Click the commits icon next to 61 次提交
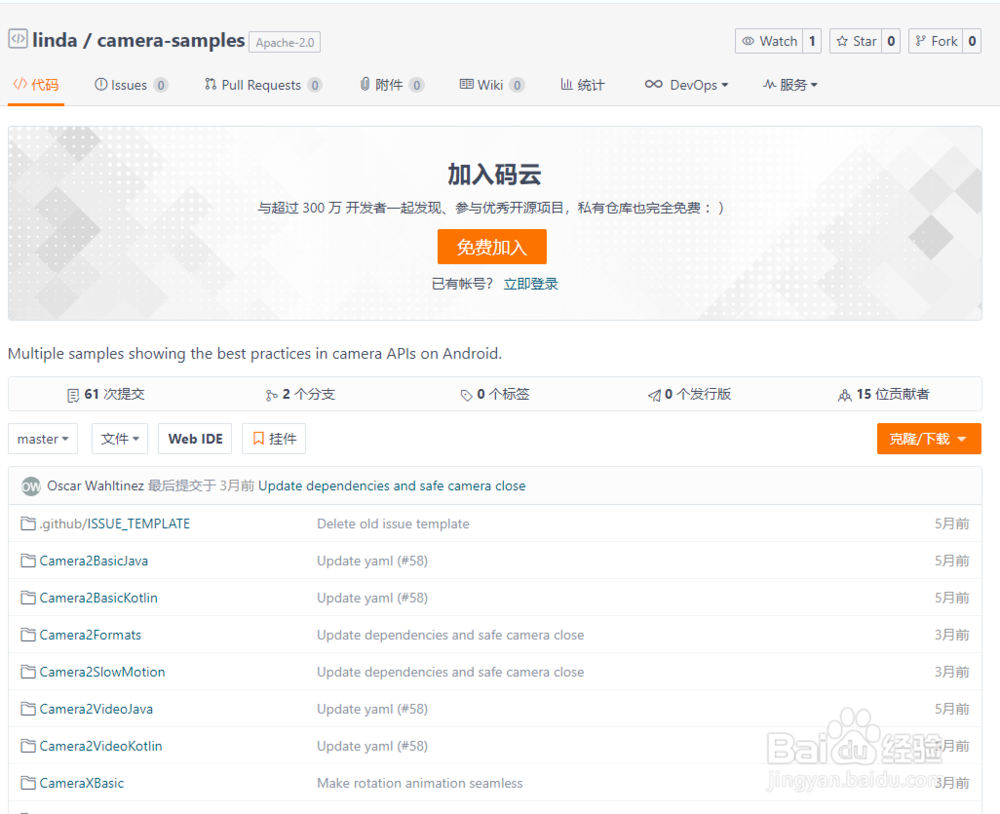 pos(73,396)
